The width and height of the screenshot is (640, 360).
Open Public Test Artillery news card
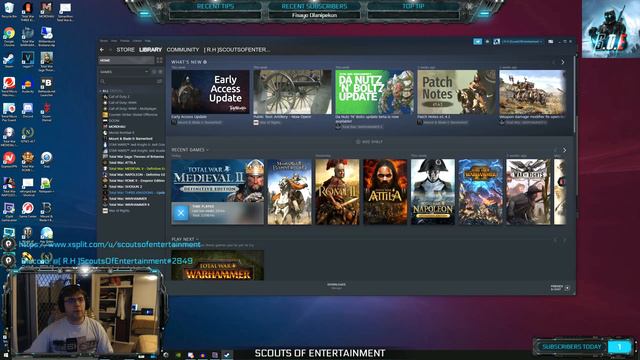(292, 92)
